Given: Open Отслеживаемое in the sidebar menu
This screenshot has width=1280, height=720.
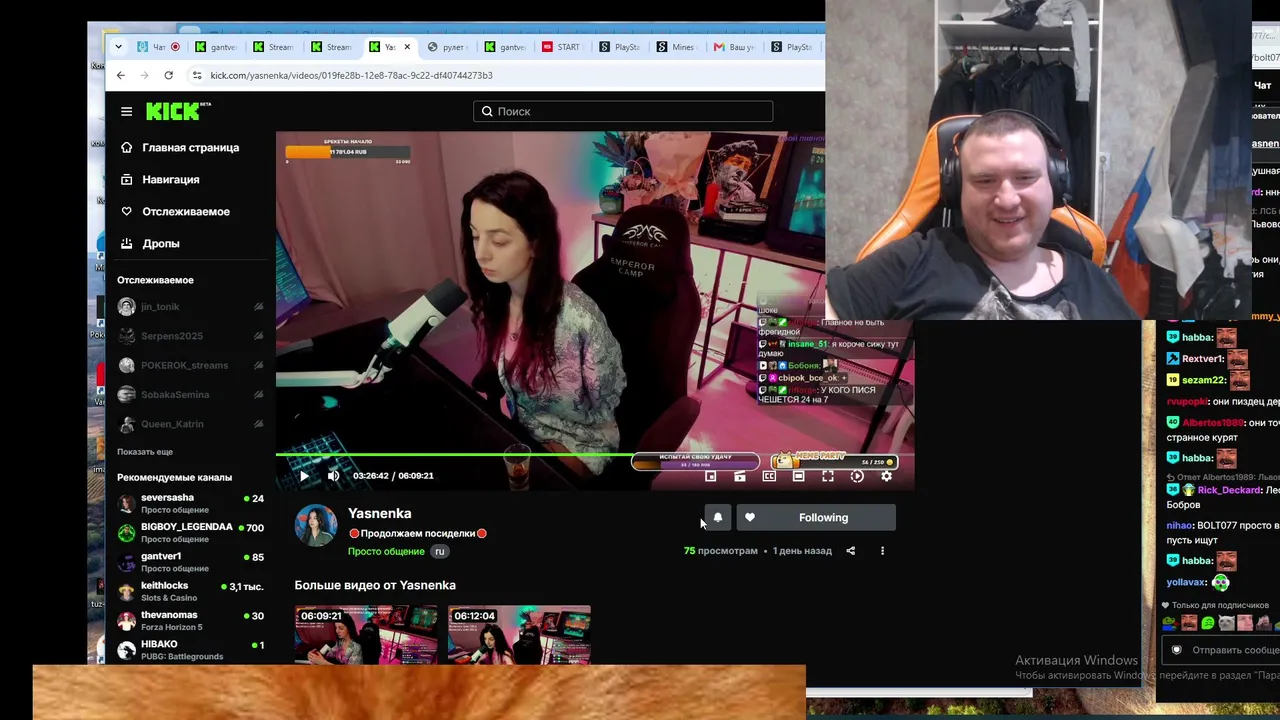Looking at the screenshot, I should [186, 211].
